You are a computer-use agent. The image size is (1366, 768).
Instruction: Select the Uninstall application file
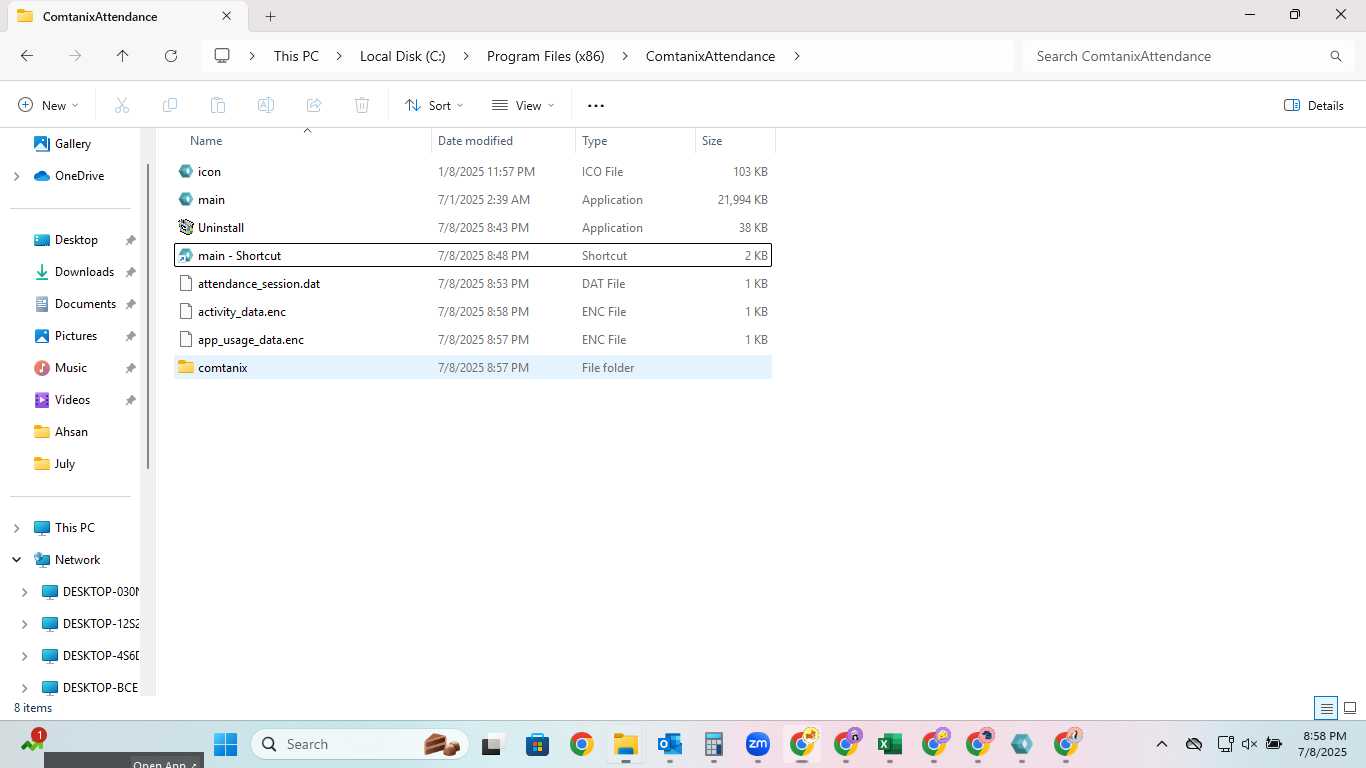(x=473, y=228)
